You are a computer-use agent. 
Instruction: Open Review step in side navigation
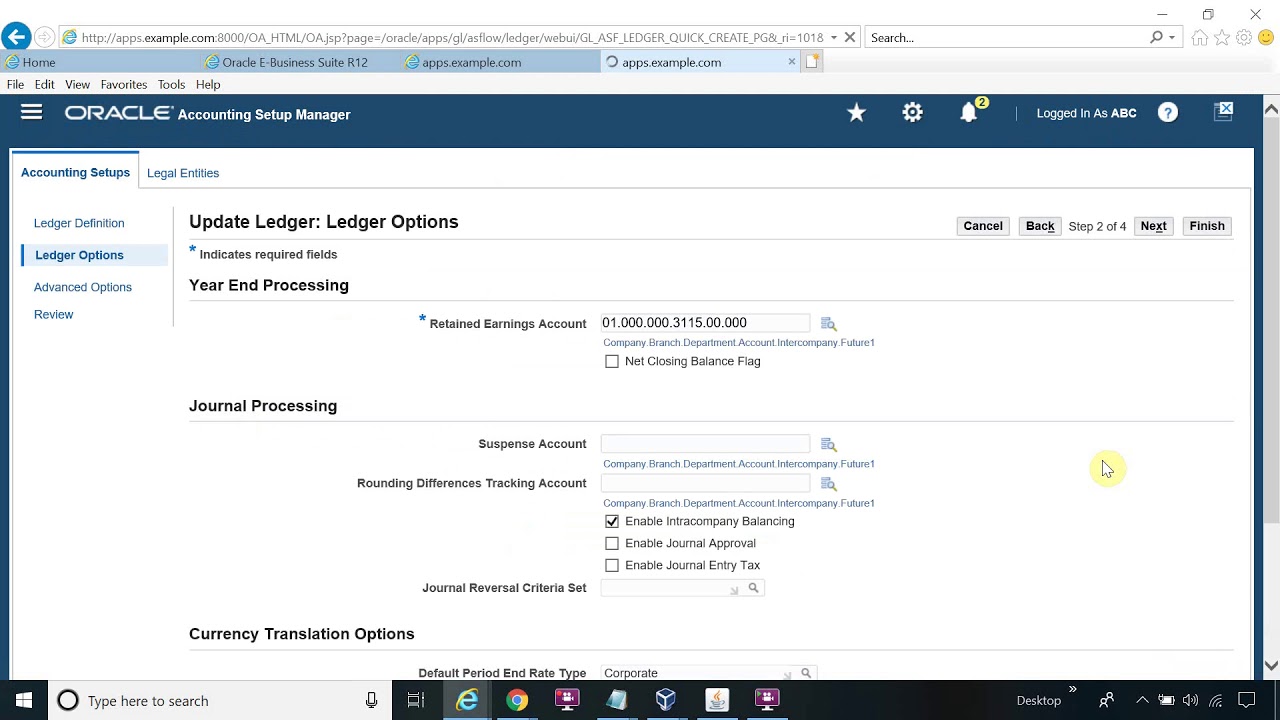click(54, 314)
